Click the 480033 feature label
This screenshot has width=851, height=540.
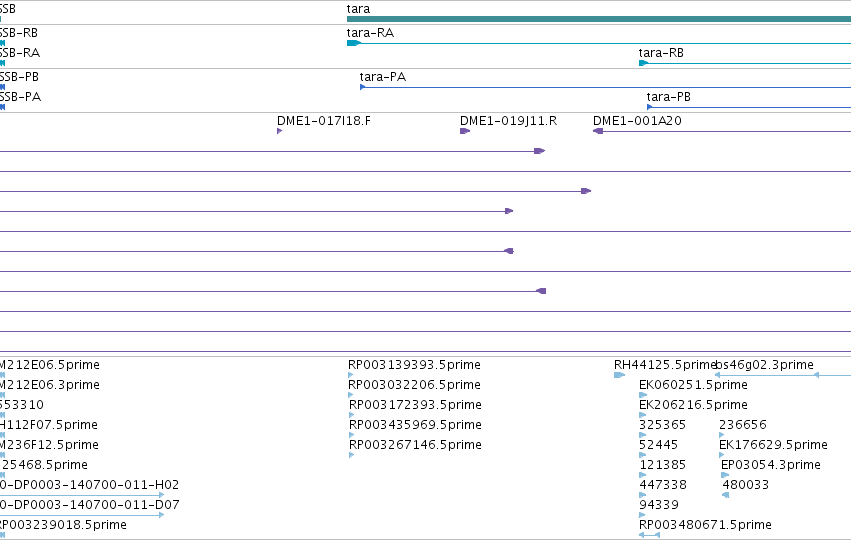pos(746,485)
